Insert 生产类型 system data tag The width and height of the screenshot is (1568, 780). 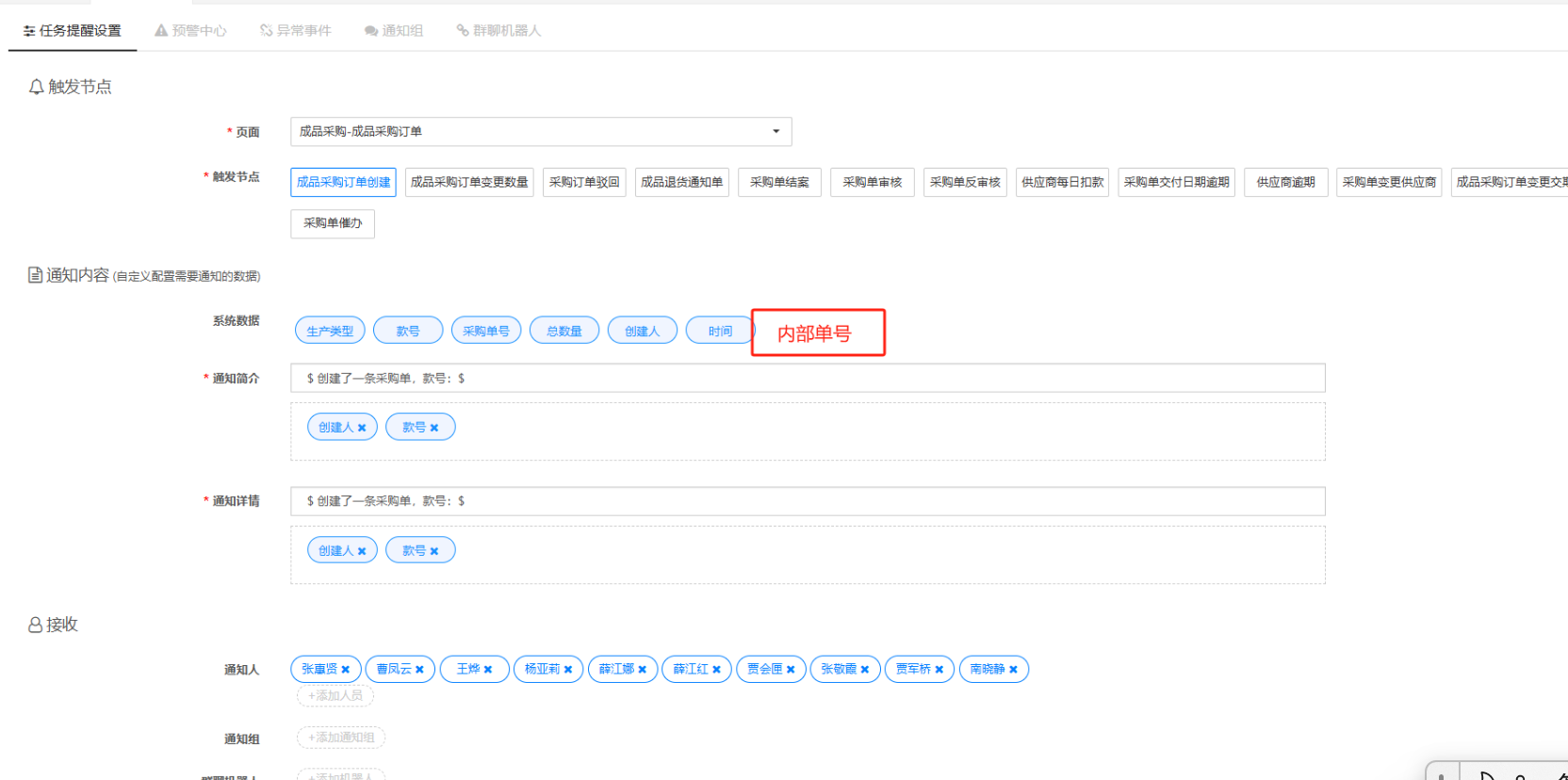click(330, 331)
